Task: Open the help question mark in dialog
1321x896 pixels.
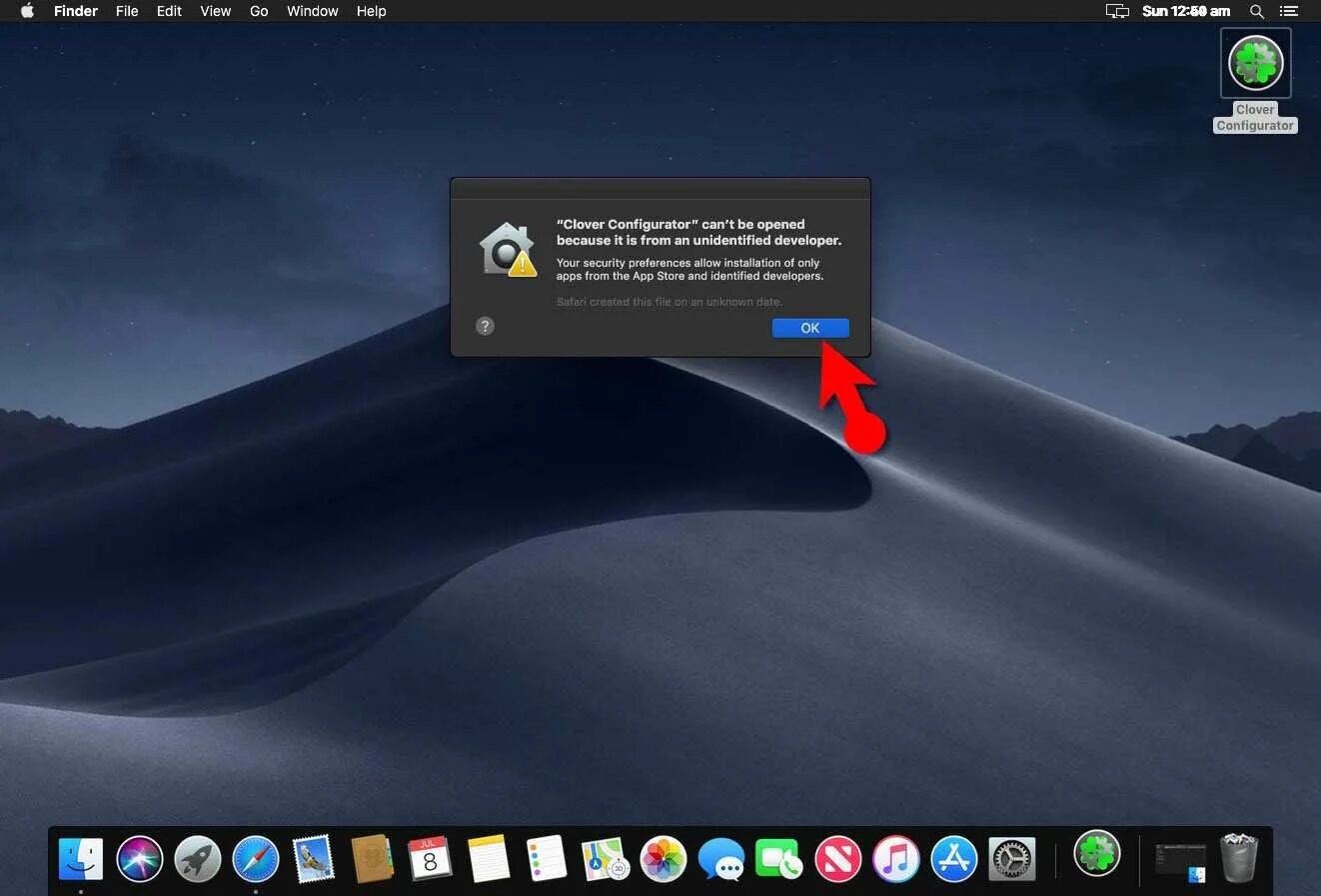Action: (x=485, y=326)
